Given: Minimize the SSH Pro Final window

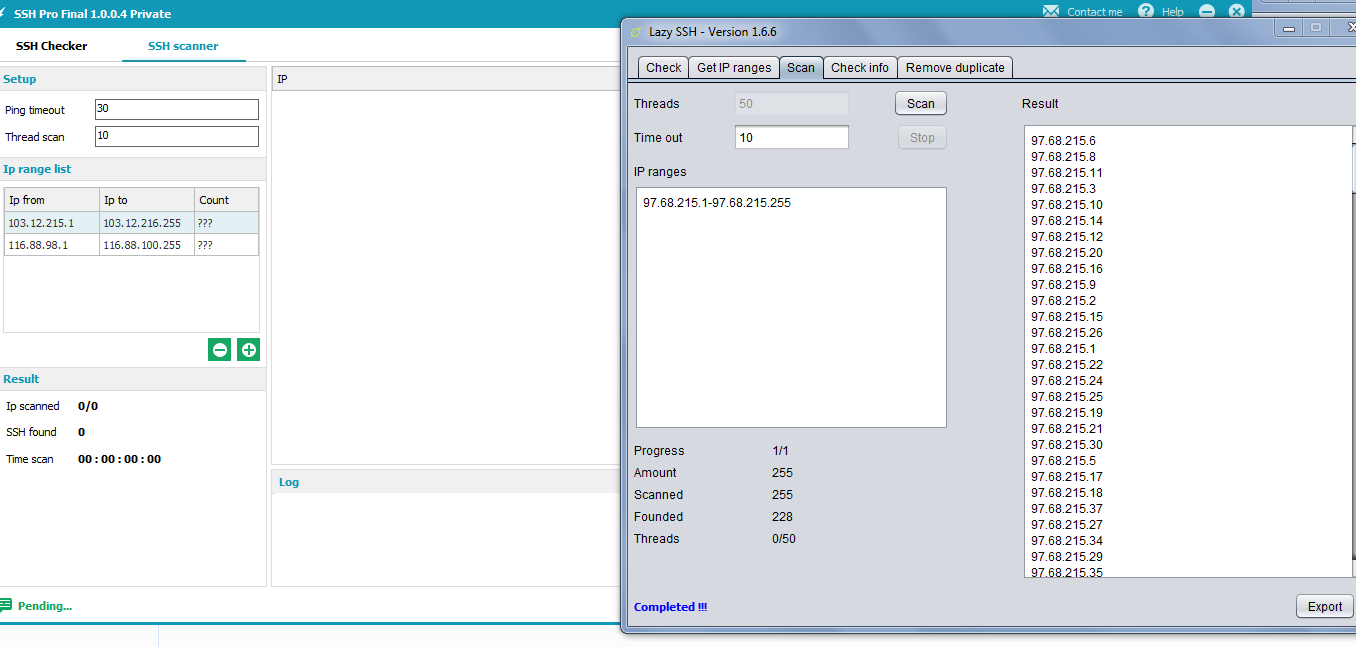Looking at the screenshot, I should [1207, 11].
